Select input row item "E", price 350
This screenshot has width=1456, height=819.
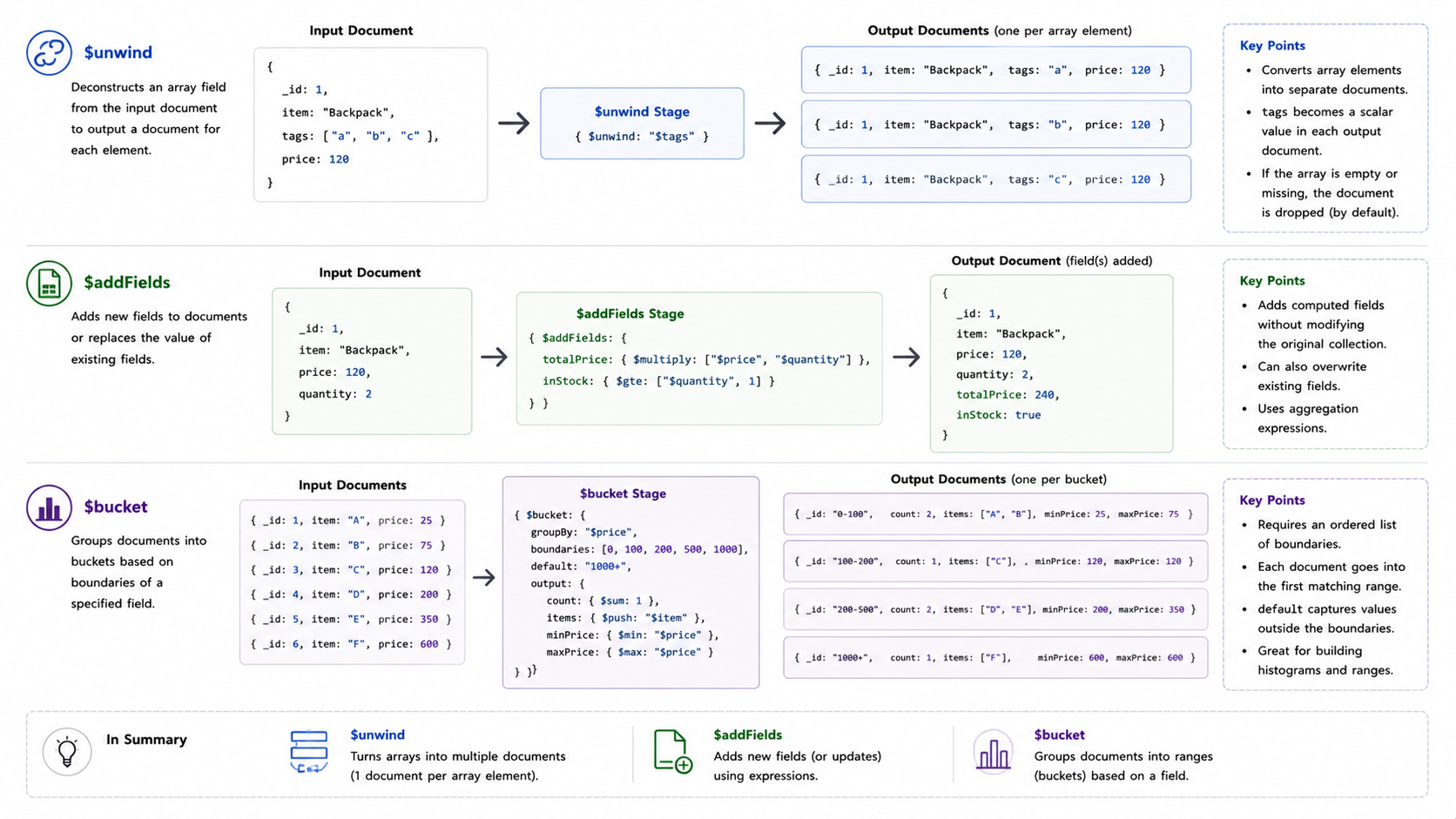coord(351,620)
